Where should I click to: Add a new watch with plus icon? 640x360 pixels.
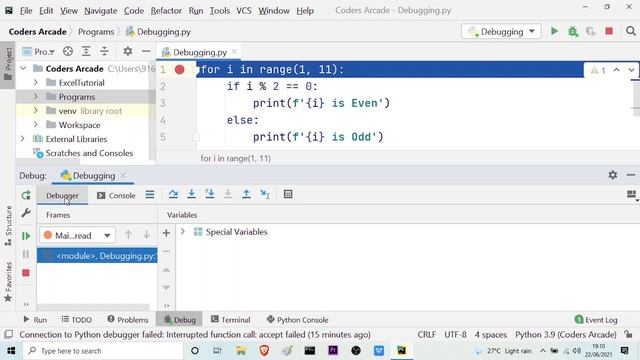coord(166,233)
